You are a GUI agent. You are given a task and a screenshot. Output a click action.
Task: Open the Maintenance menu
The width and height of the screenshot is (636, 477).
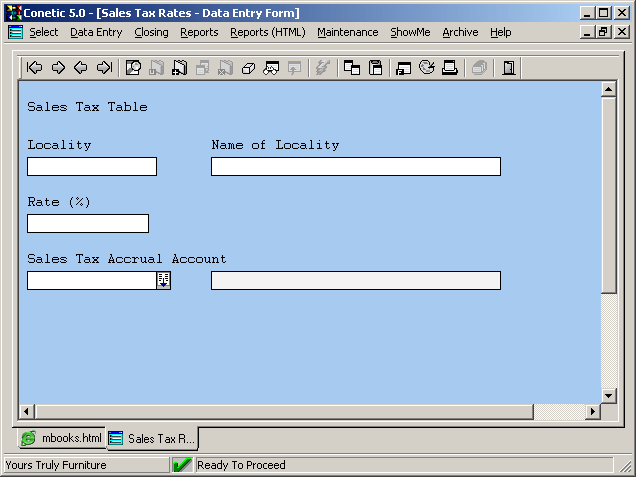(x=347, y=32)
